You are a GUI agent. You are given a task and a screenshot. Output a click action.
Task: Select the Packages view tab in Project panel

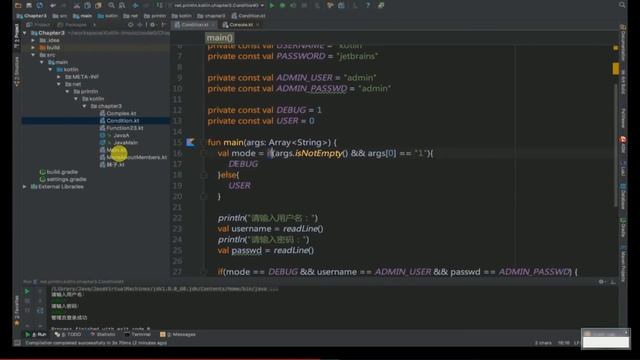pos(72,25)
